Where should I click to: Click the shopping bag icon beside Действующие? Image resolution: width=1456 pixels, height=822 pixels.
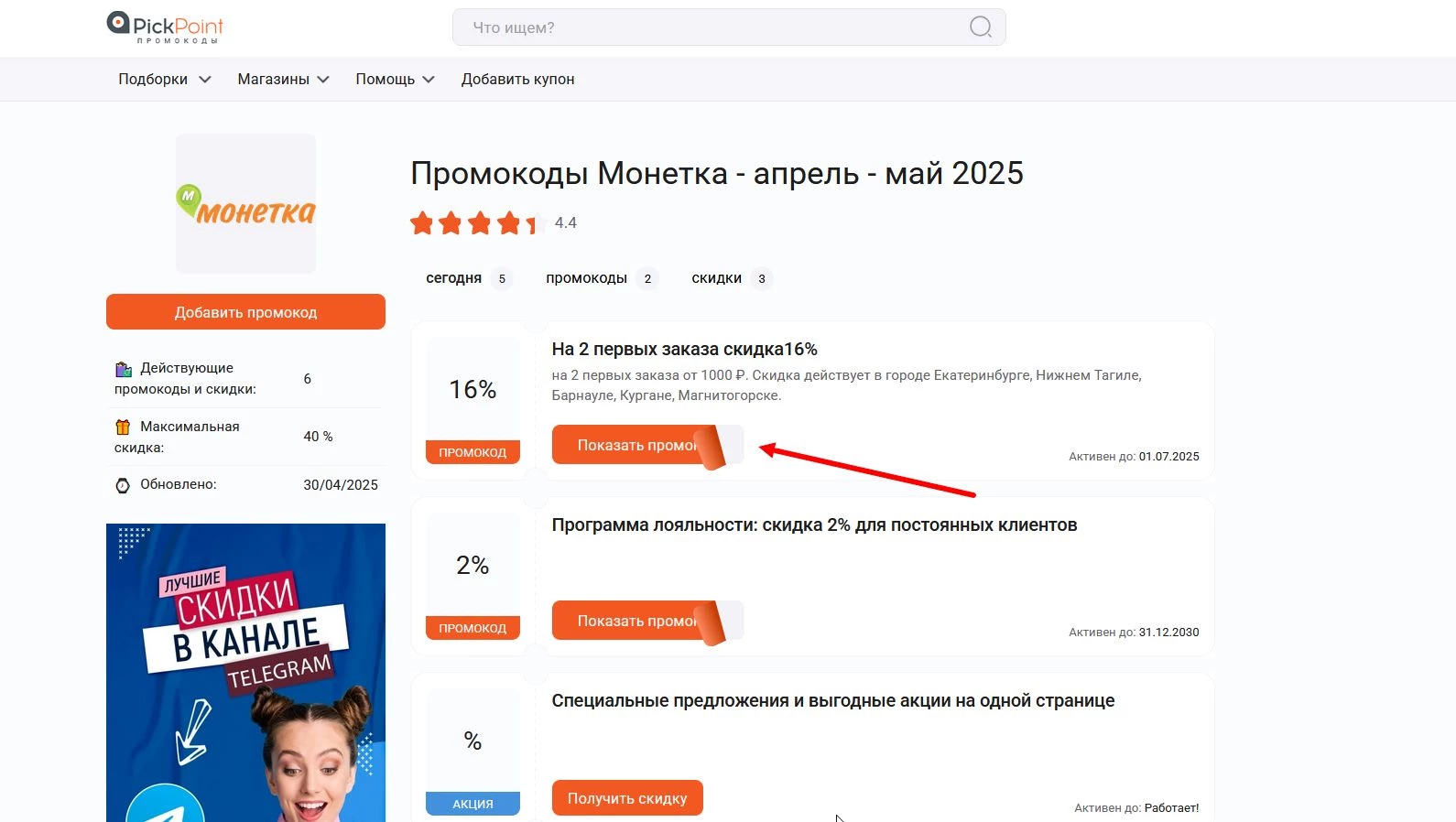(123, 369)
